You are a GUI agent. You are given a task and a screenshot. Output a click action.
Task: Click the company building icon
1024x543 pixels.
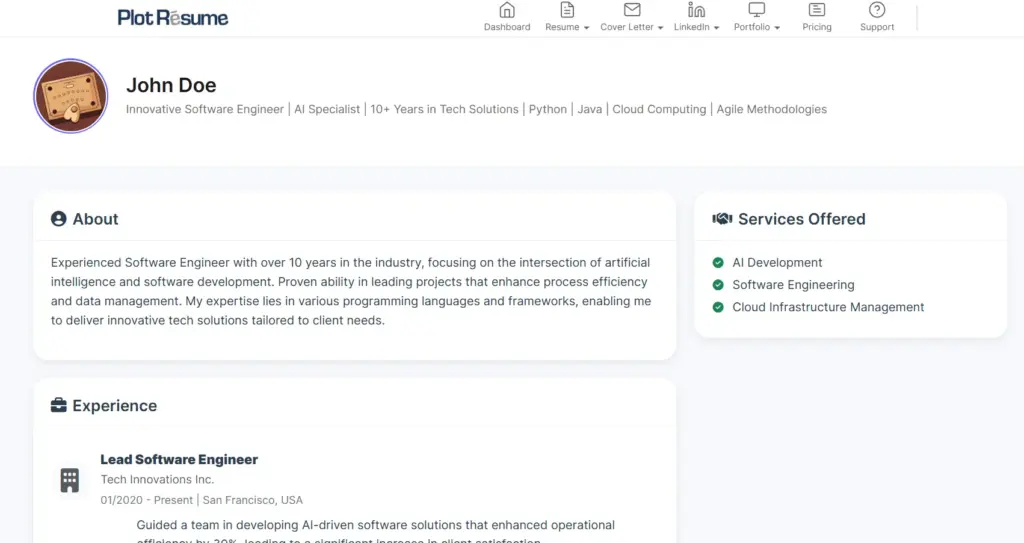tap(69, 480)
